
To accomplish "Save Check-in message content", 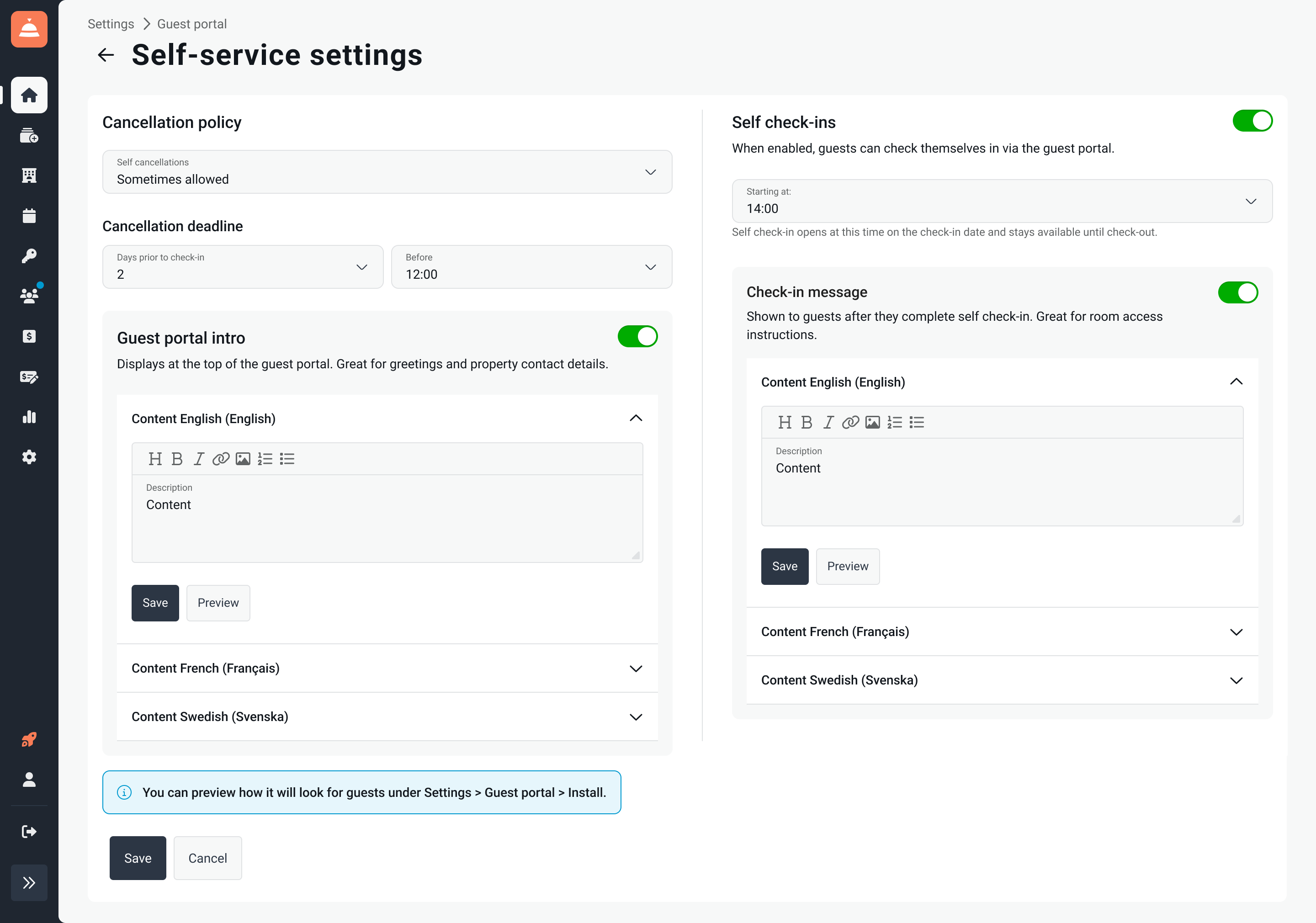I will tap(785, 567).
